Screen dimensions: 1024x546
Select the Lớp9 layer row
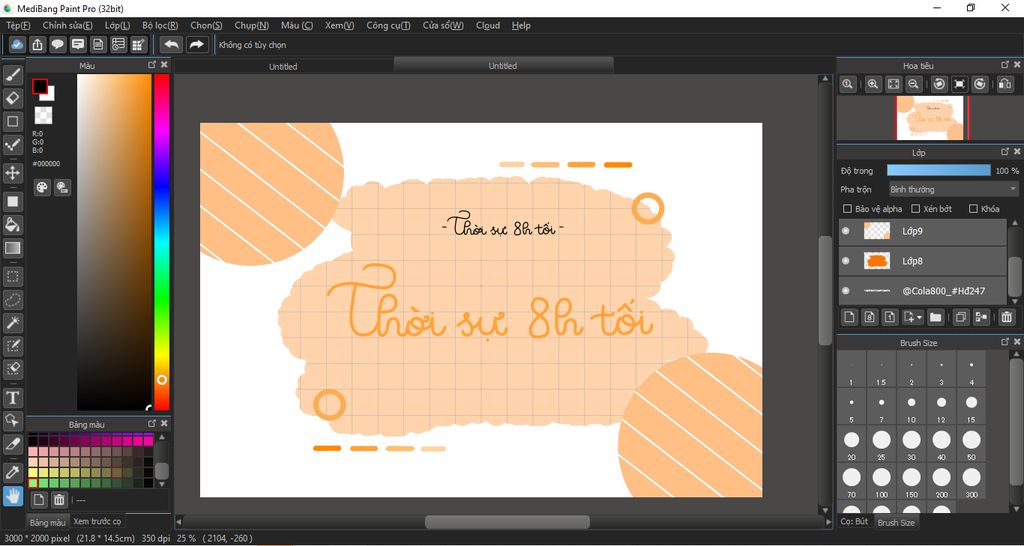pyautogui.click(x=923, y=231)
